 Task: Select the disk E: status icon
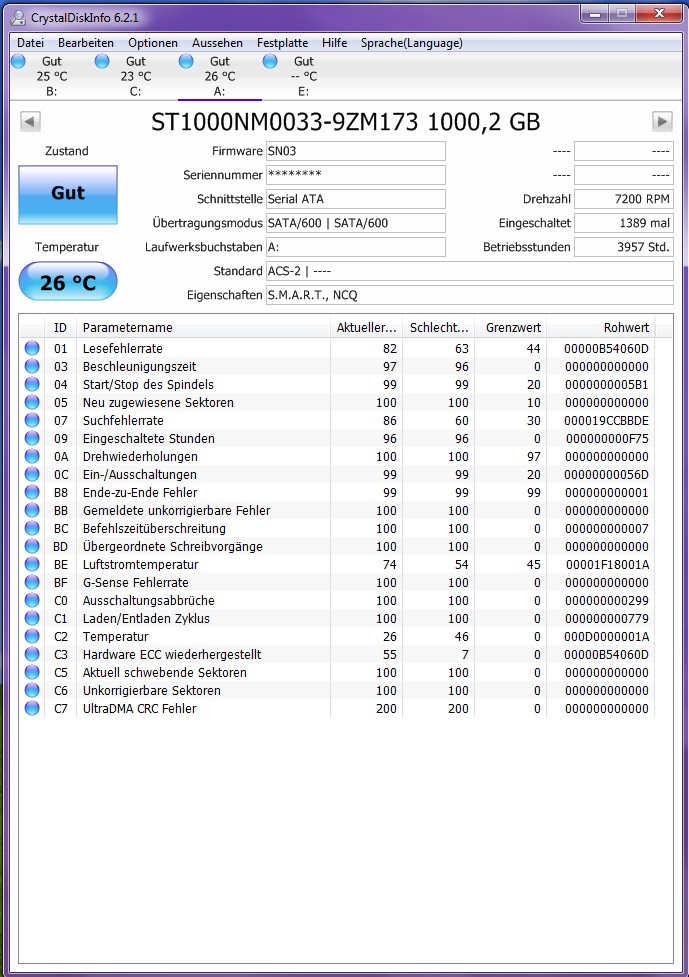tap(270, 61)
